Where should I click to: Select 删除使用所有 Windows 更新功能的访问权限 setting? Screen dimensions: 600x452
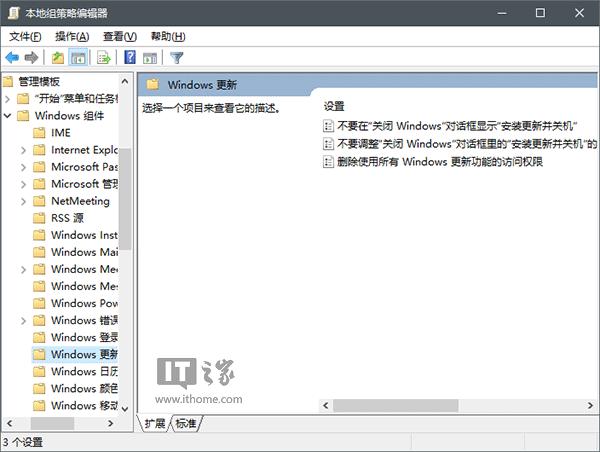pyautogui.click(x=439, y=162)
